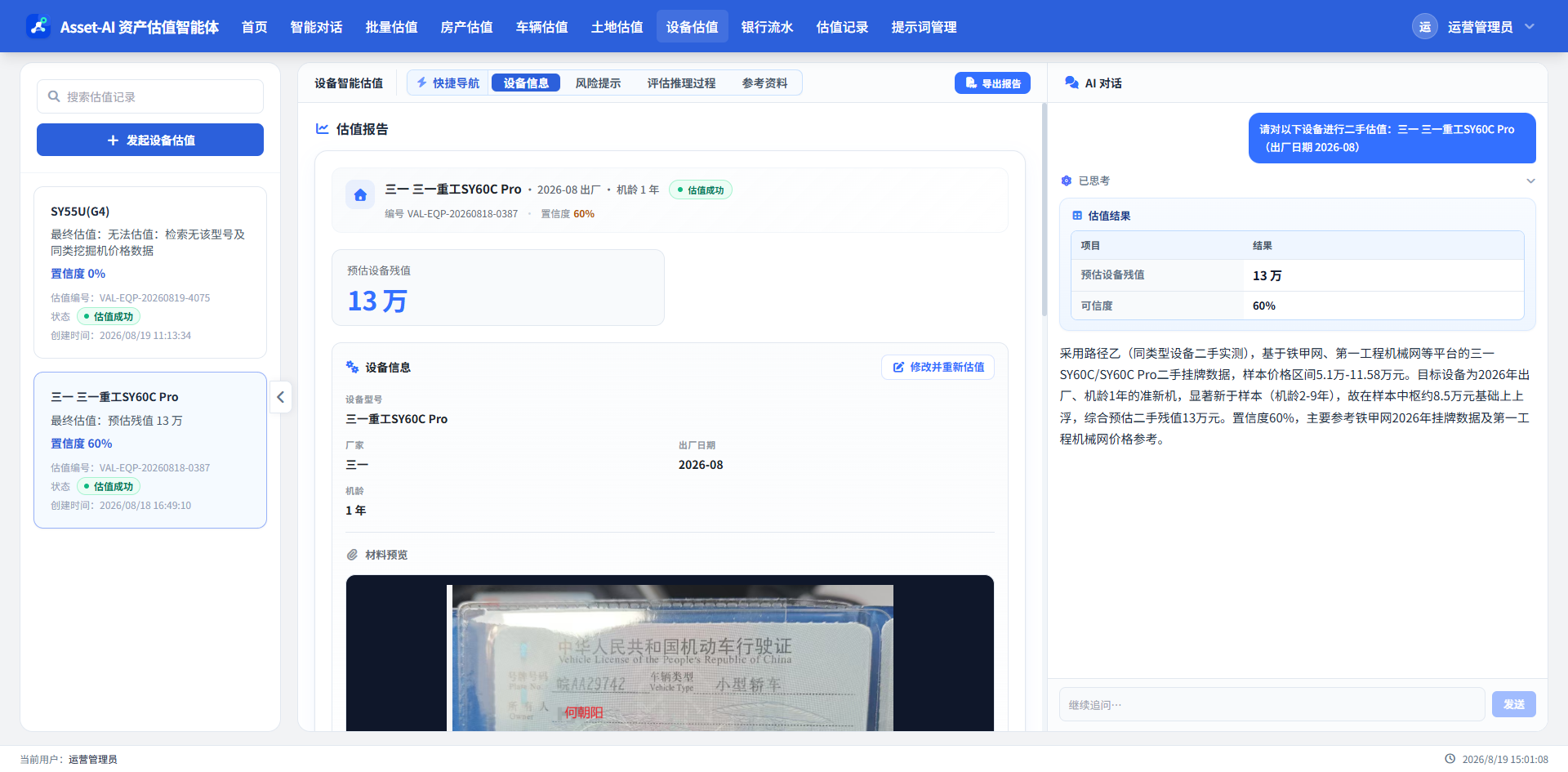Screen dimensions: 1568x772
Task: Click the 13 万 estimated residual value
Action: click(377, 301)
